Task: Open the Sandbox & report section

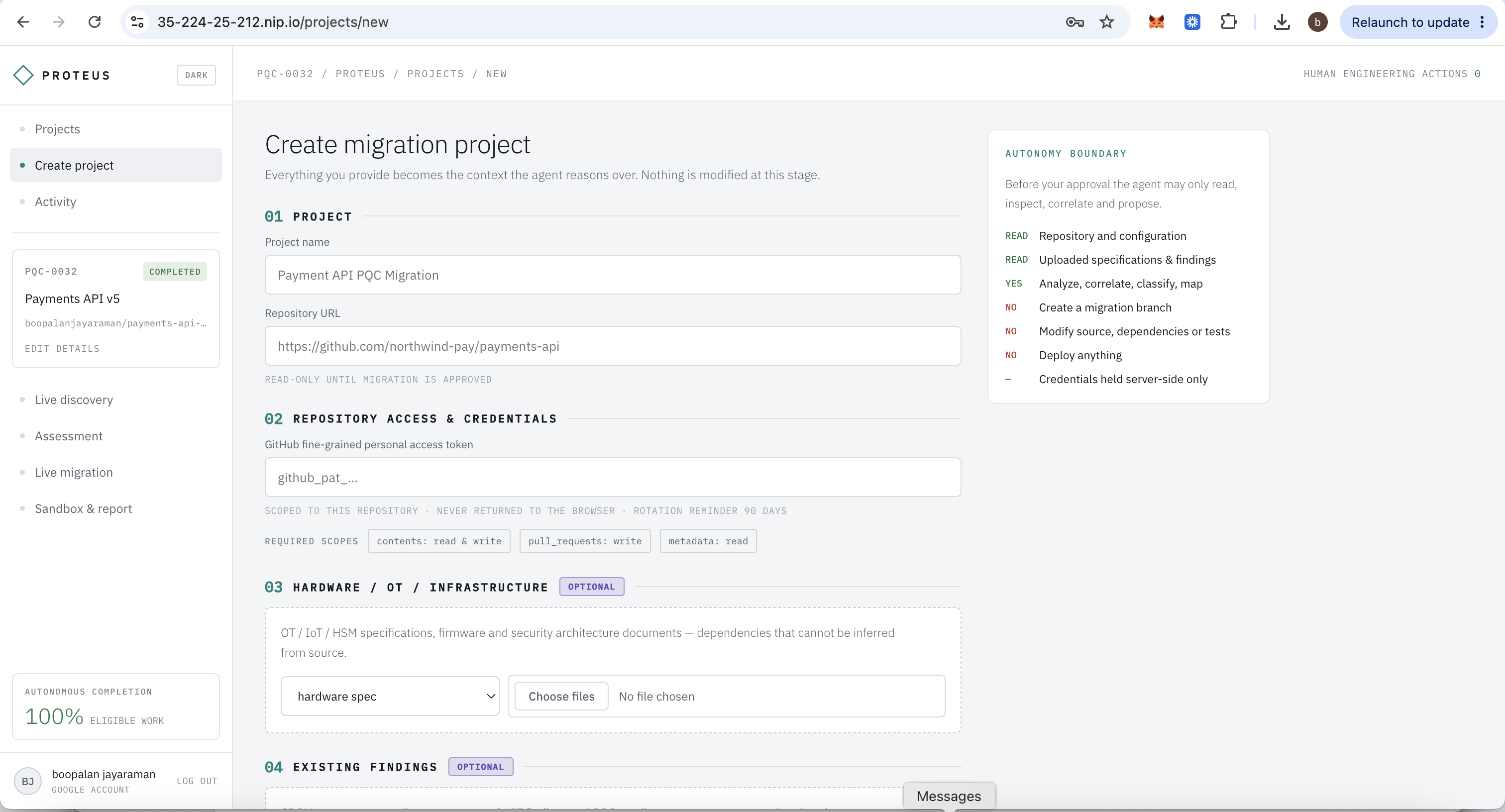Action: coord(84,508)
